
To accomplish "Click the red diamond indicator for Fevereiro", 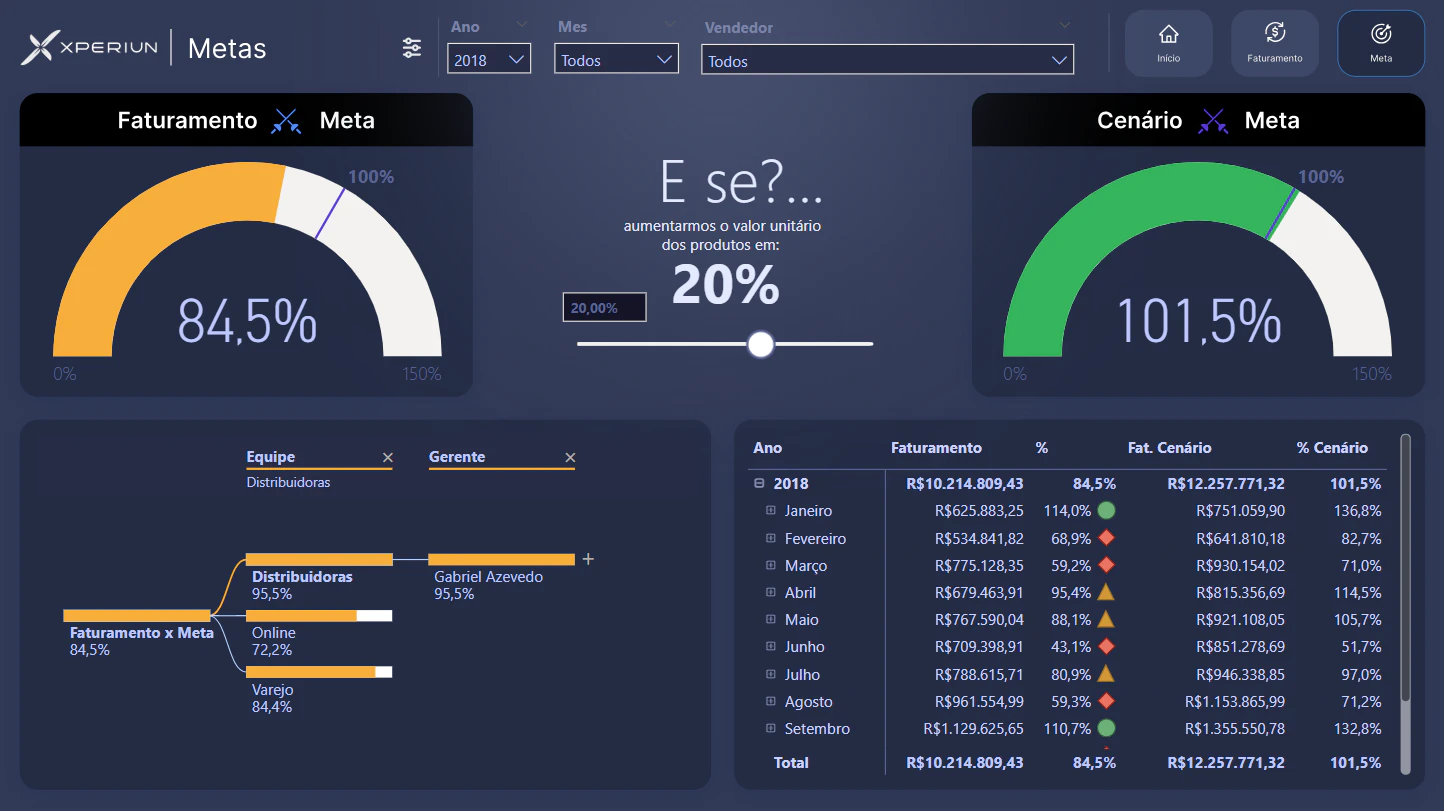I will point(1106,538).
